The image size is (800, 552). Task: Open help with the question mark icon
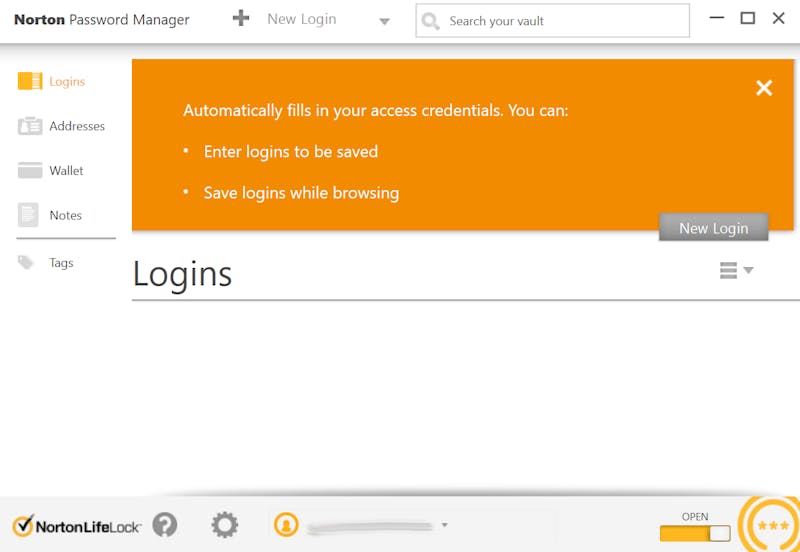click(165, 524)
